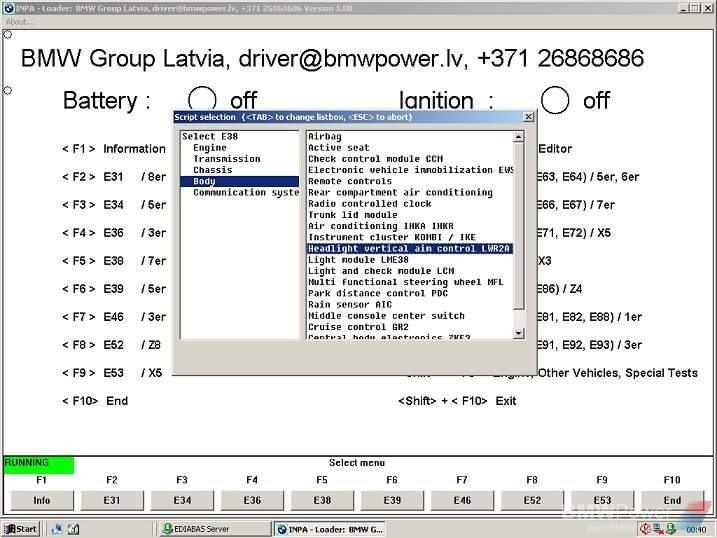Choose Instrument cluster KOMBI / IKE
The image size is (717, 538).
pos(392,237)
